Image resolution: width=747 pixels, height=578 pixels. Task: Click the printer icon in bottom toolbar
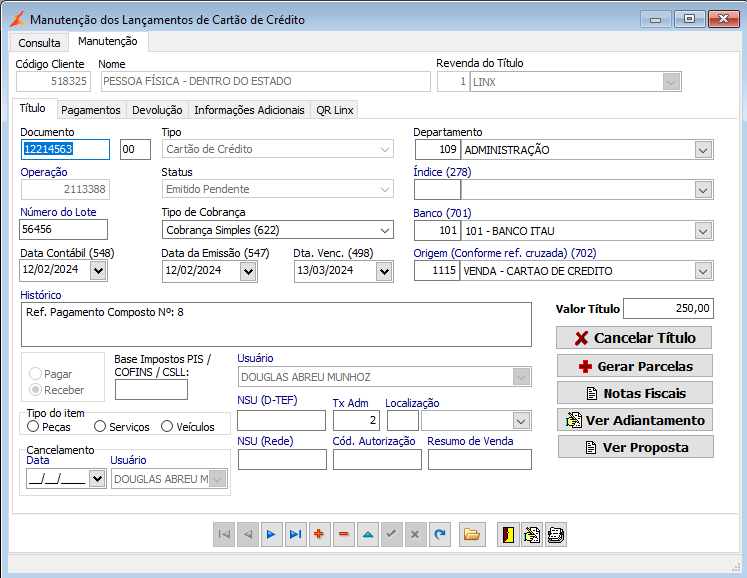[556, 535]
